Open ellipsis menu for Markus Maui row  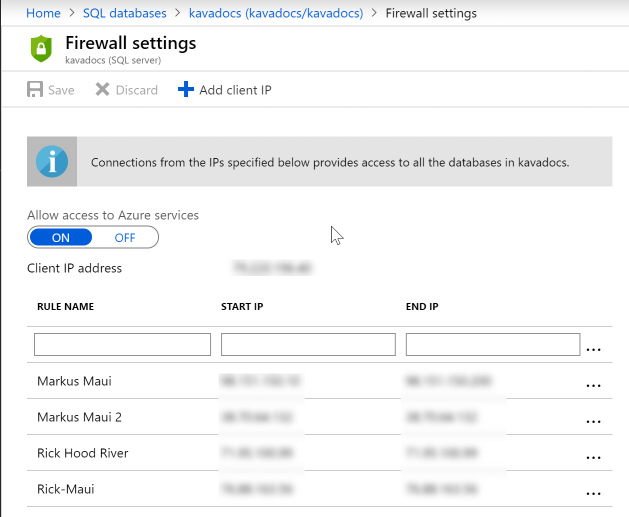(x=593, y=385)
